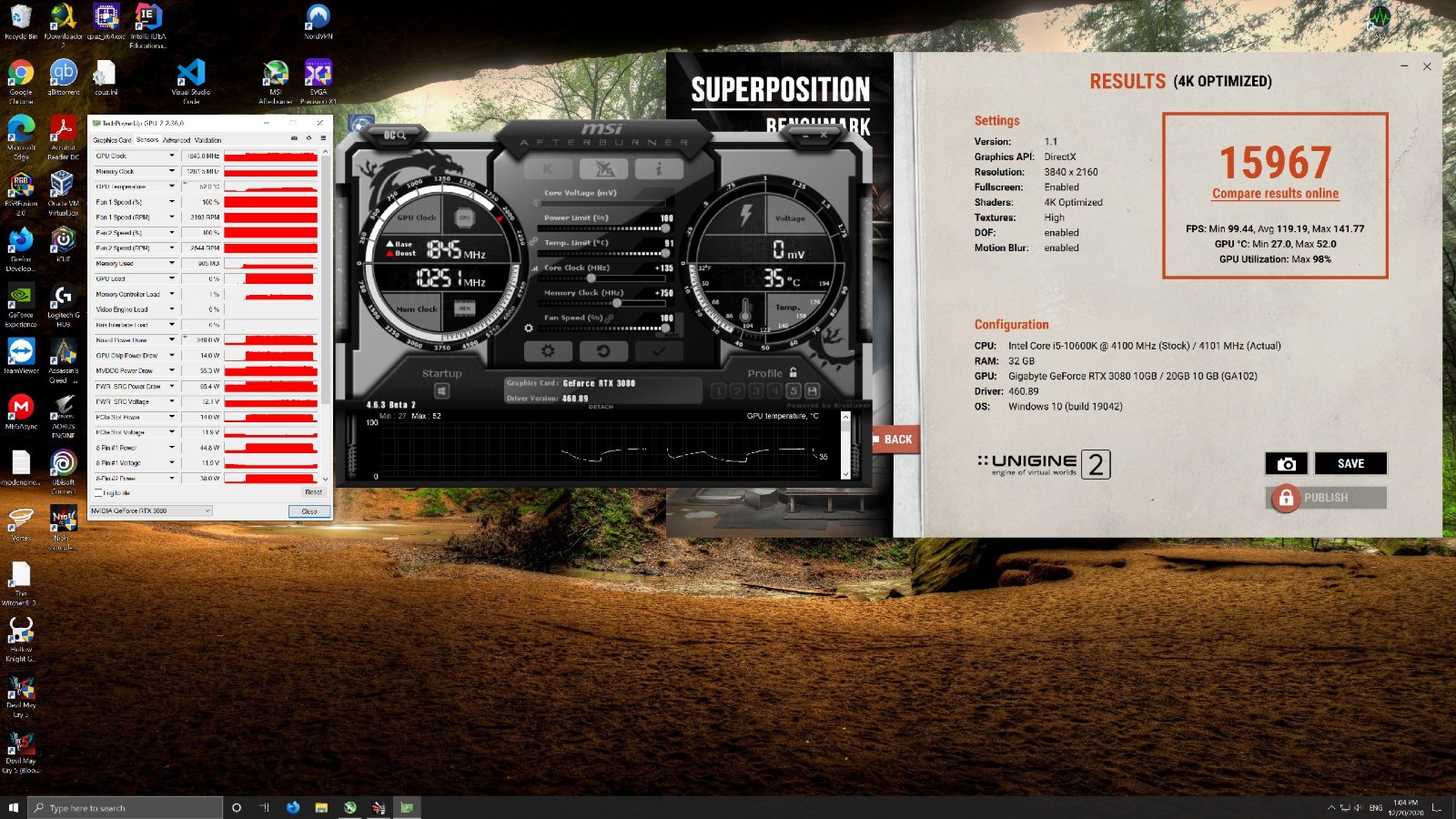Select Afterburner profile slot 1

(x=718, y=390)
